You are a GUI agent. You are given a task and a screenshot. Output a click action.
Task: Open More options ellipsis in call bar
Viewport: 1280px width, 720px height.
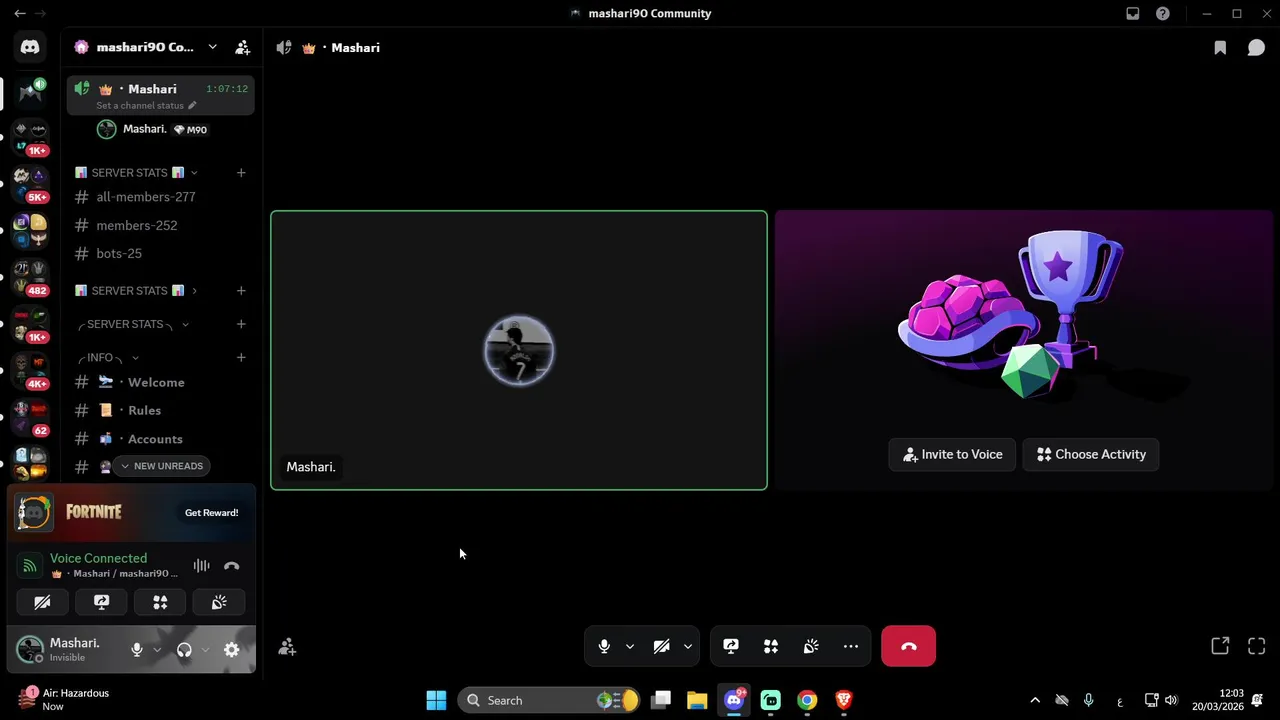click(x=851, y=646)
